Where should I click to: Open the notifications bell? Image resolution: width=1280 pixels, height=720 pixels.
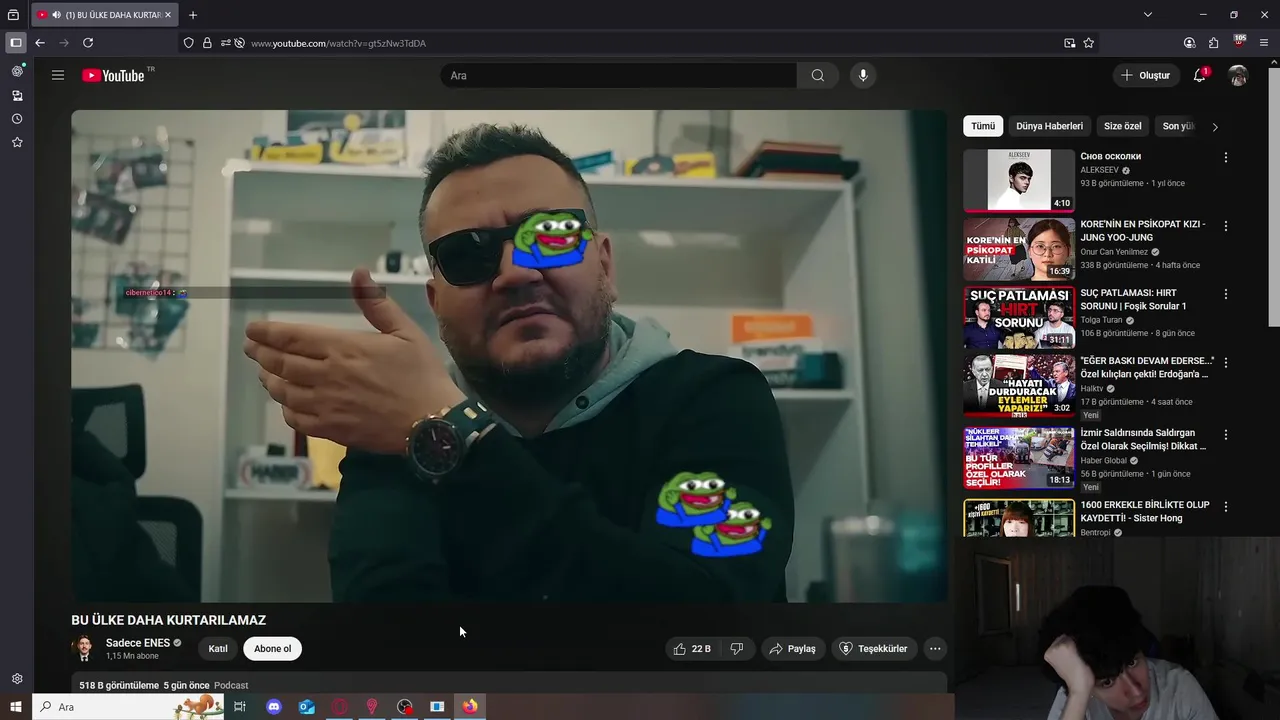(1199, 75)
